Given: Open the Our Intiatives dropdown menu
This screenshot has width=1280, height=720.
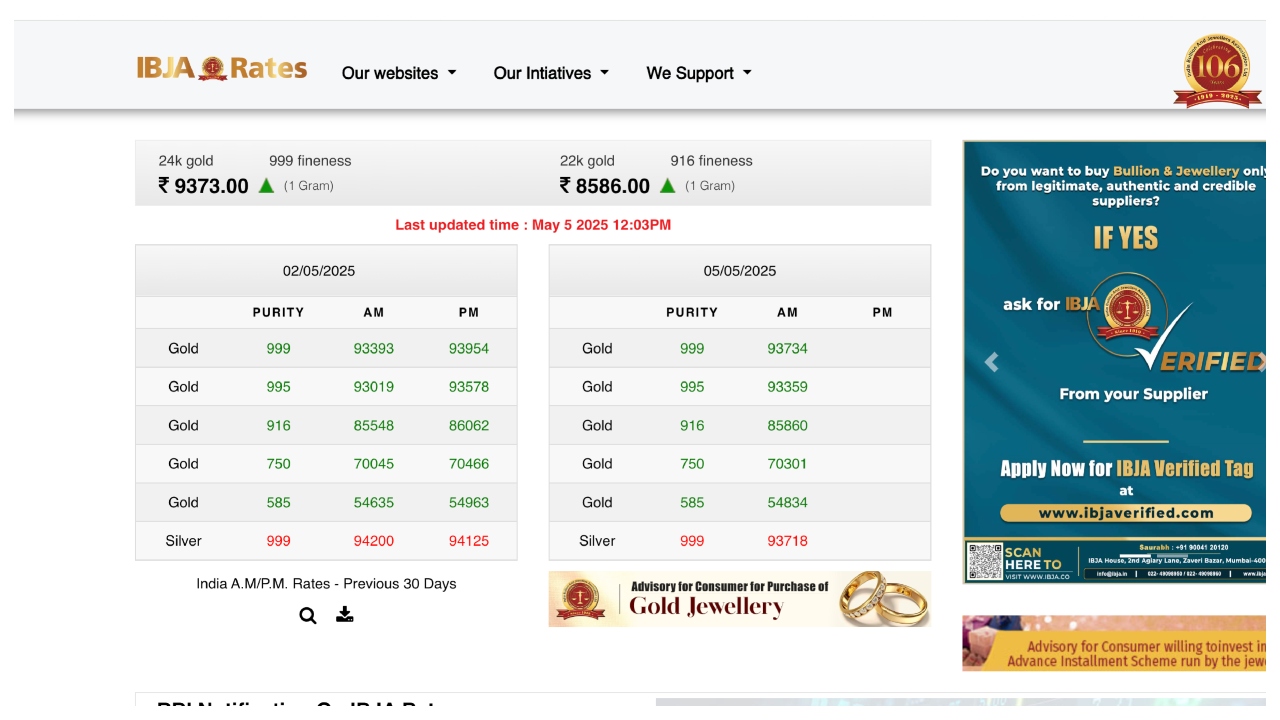Looking at the screenshot, I should click(x=551, y=73).
